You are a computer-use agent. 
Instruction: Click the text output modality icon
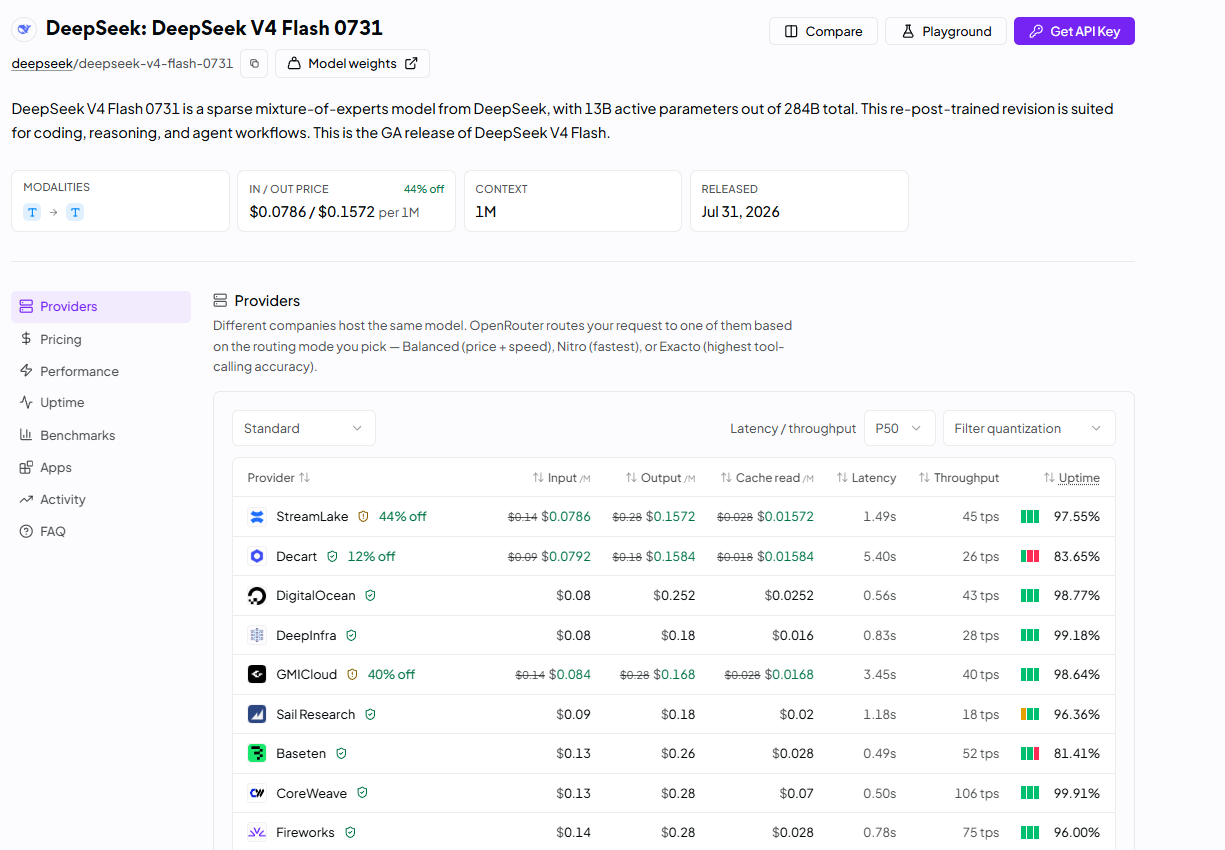(75, 212)
